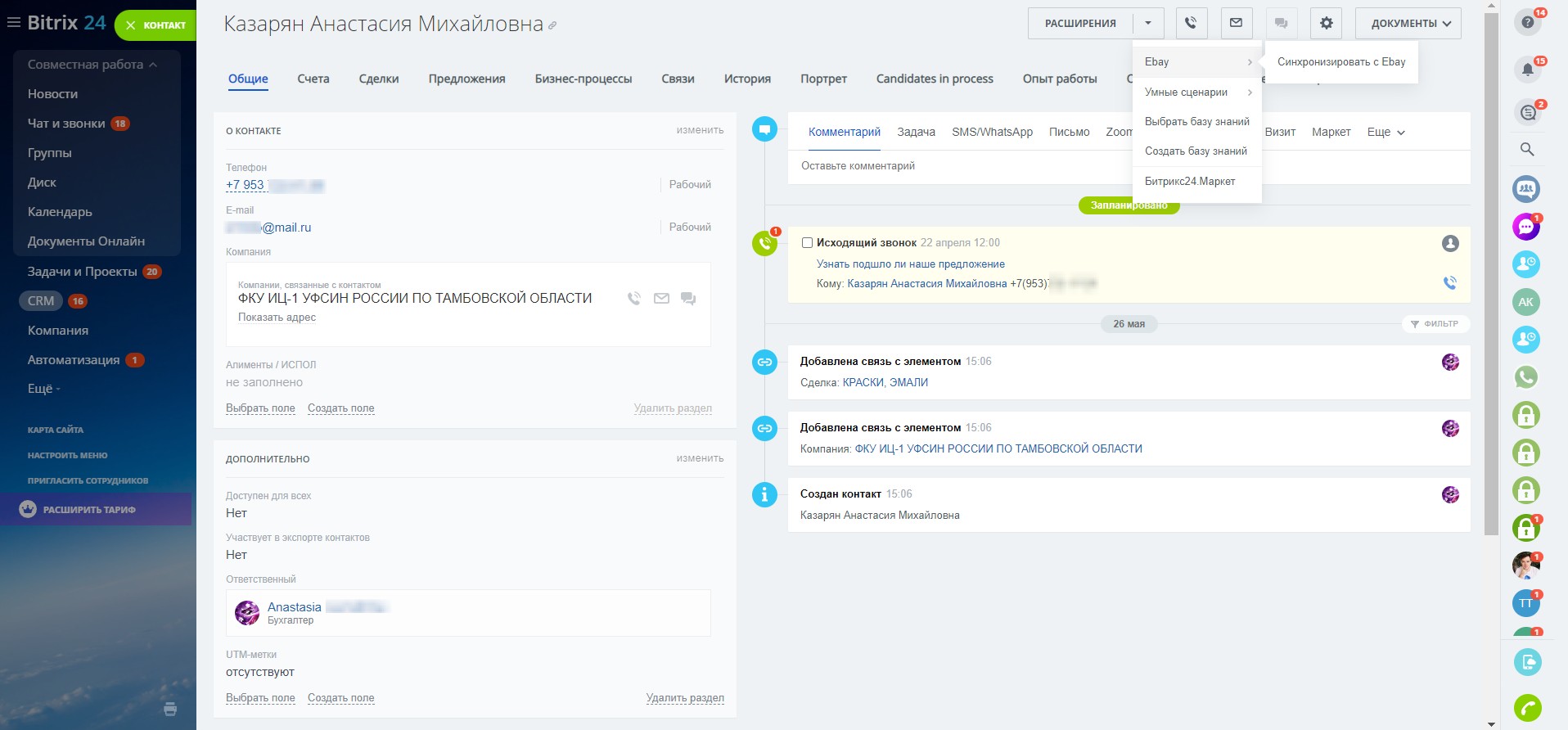Click the pencil icon next to contact name
Viewport: 1568px width, 730px height.
pos(552,26)
